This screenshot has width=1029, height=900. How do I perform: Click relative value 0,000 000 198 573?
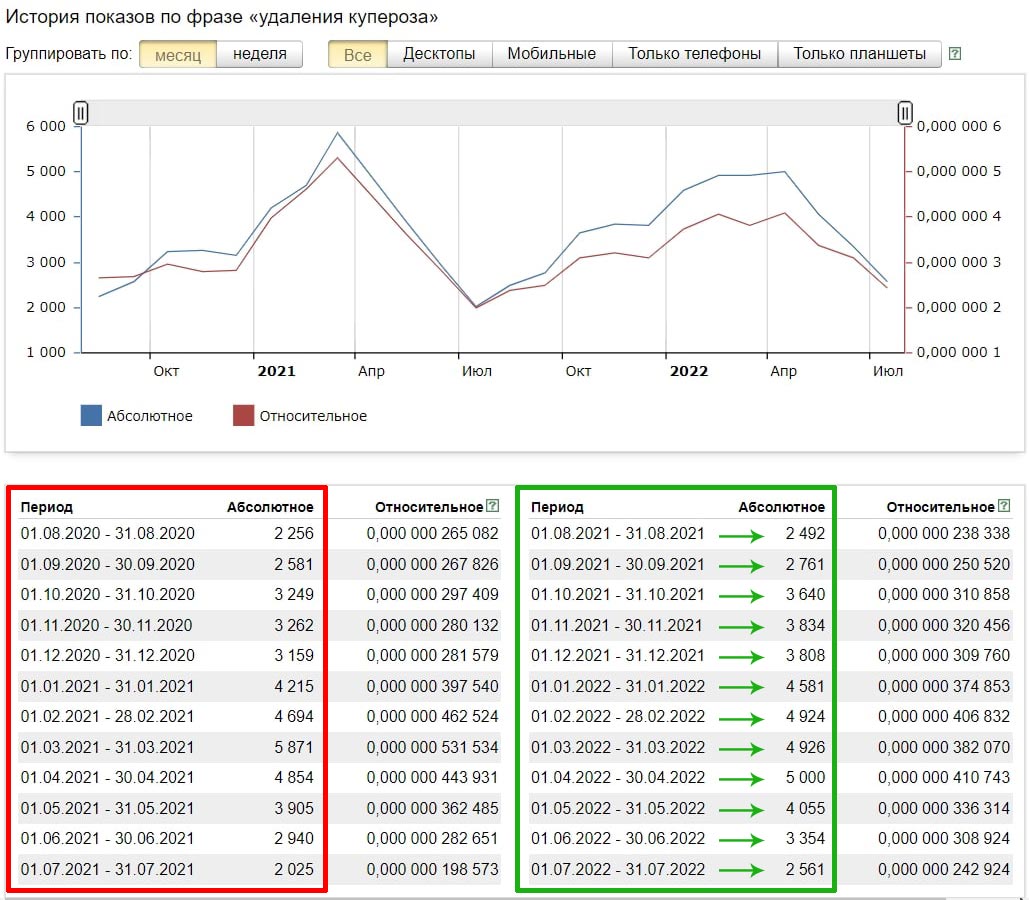click(x=432, y=869)
